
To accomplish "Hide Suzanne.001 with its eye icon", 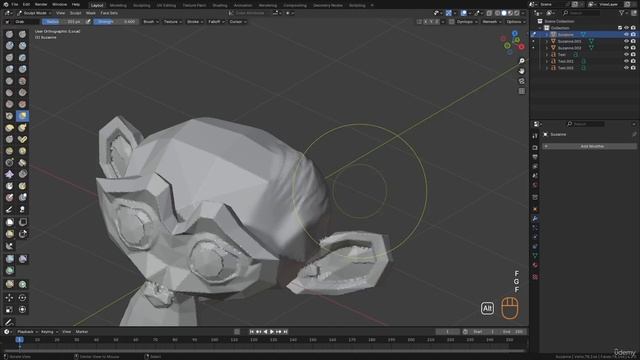I will click(x=626, y=41).
